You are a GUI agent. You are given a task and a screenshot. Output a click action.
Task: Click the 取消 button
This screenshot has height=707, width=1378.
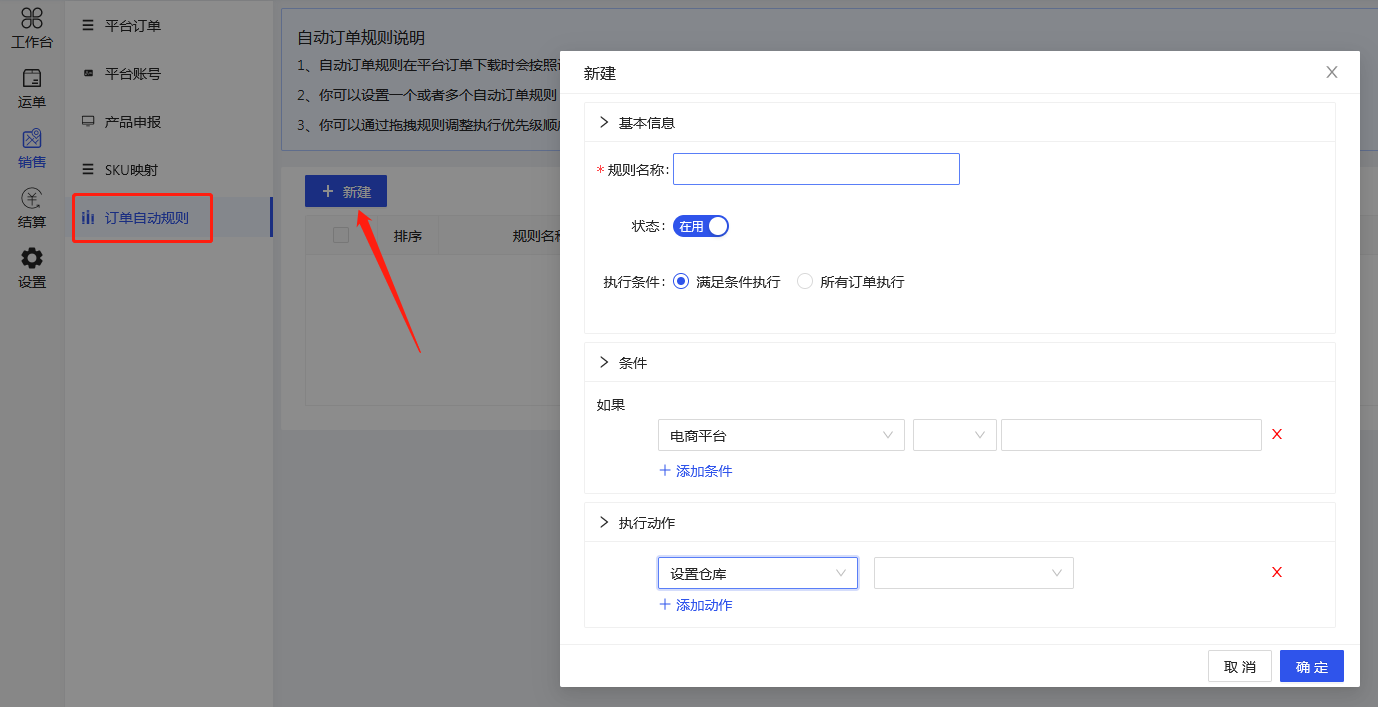(x=1240, y=666)
